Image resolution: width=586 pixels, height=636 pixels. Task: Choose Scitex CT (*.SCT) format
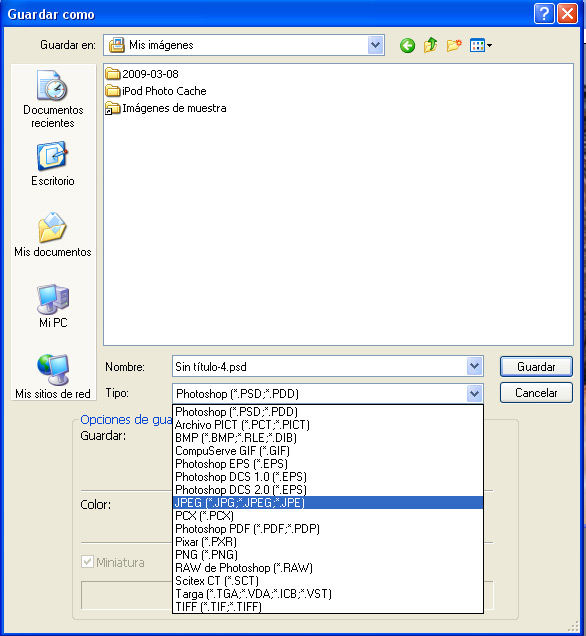click(328, 580)
